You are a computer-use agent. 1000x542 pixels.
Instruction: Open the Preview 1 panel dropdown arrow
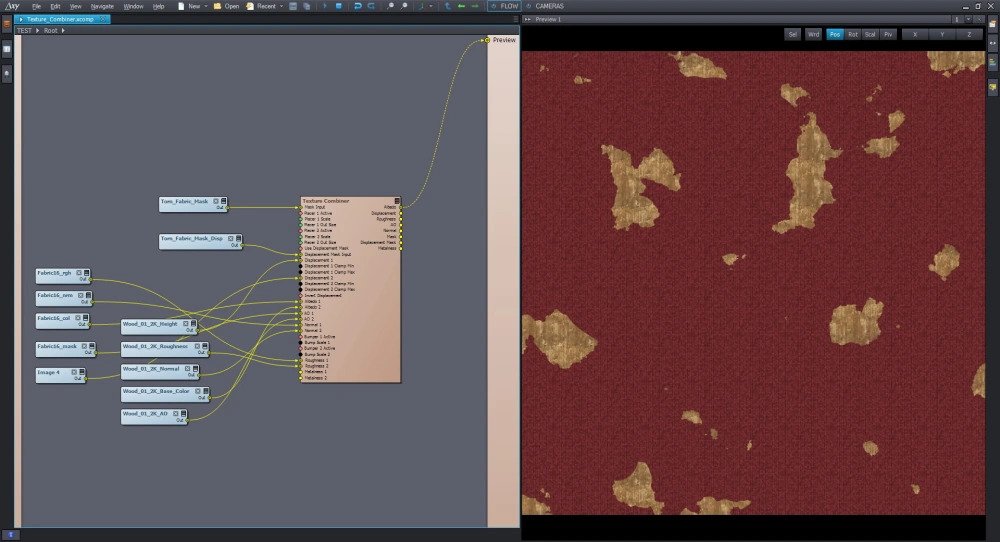tap(967, 20)
